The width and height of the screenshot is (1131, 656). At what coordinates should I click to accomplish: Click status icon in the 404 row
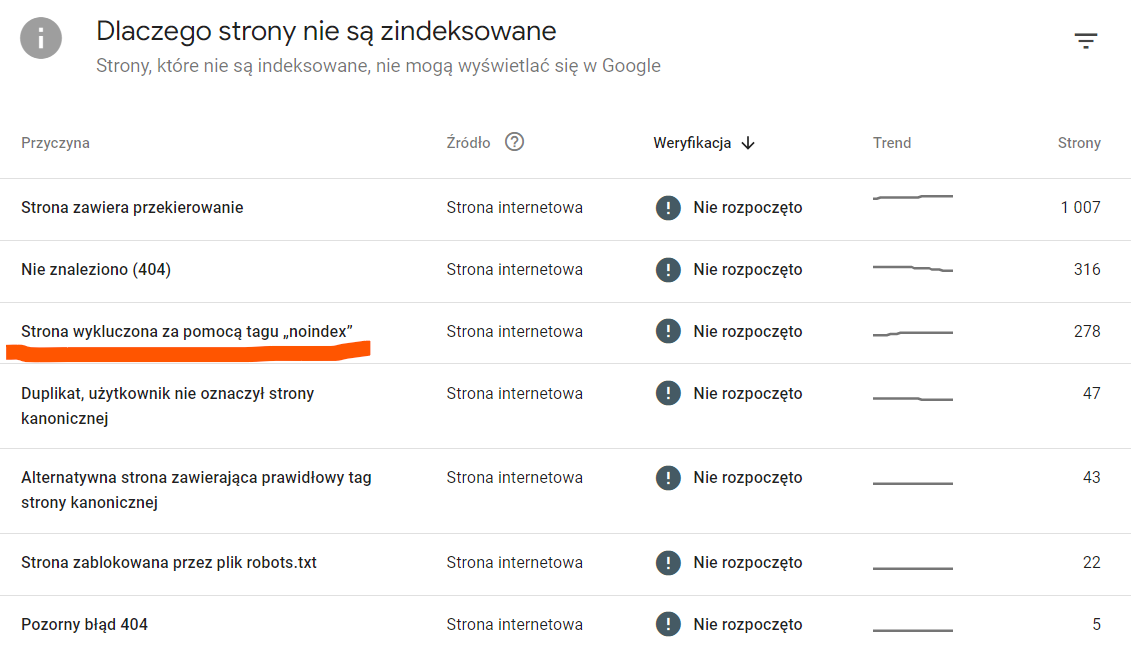(668, 270)
